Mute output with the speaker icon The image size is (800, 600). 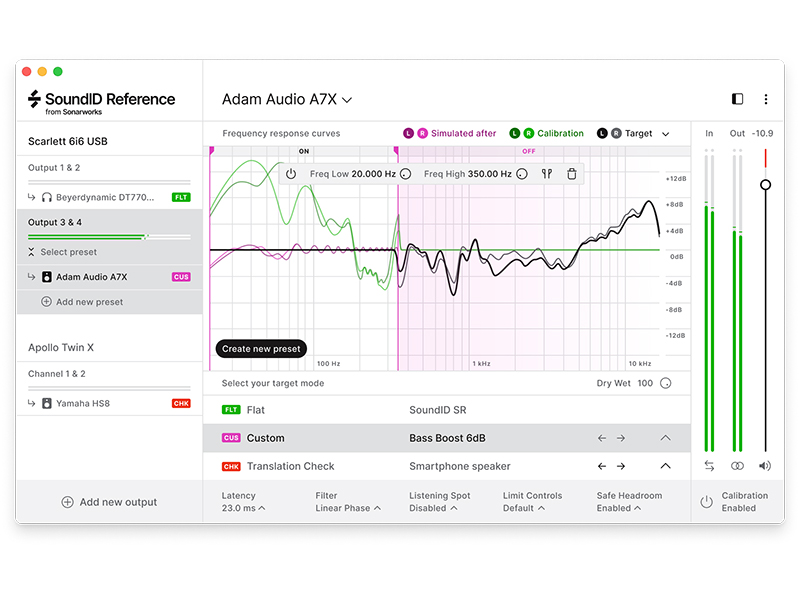[x=765, y=466]
